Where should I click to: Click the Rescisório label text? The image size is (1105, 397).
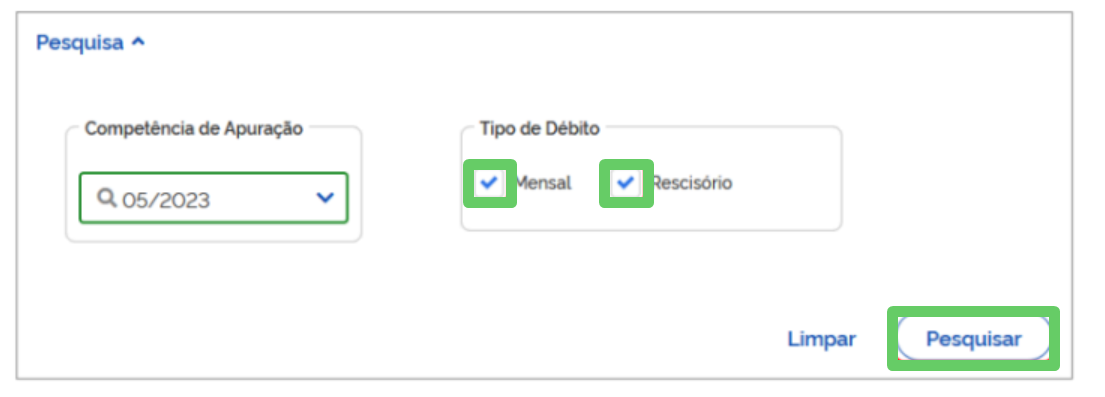coord(692,183)
